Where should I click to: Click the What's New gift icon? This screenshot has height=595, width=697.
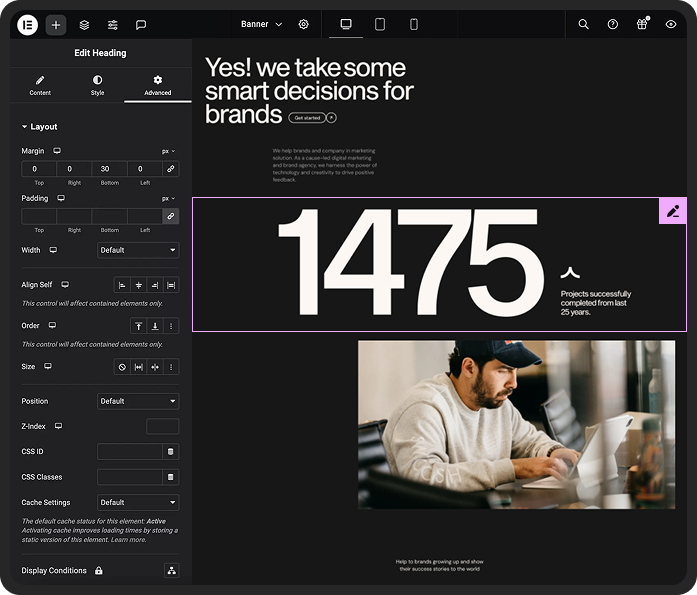(x=641, y=24)
